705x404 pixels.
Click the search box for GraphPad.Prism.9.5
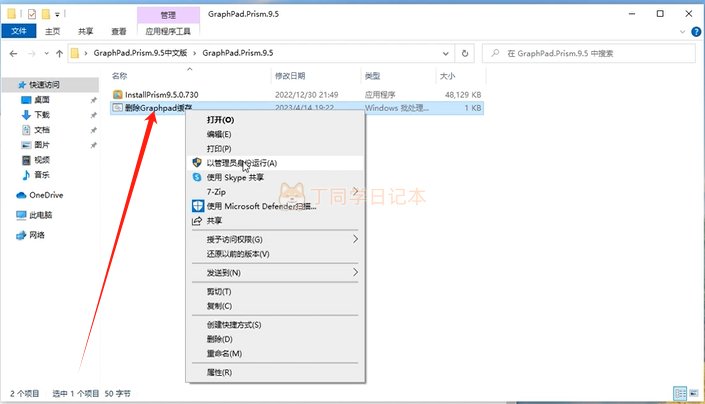click(589, 53)
